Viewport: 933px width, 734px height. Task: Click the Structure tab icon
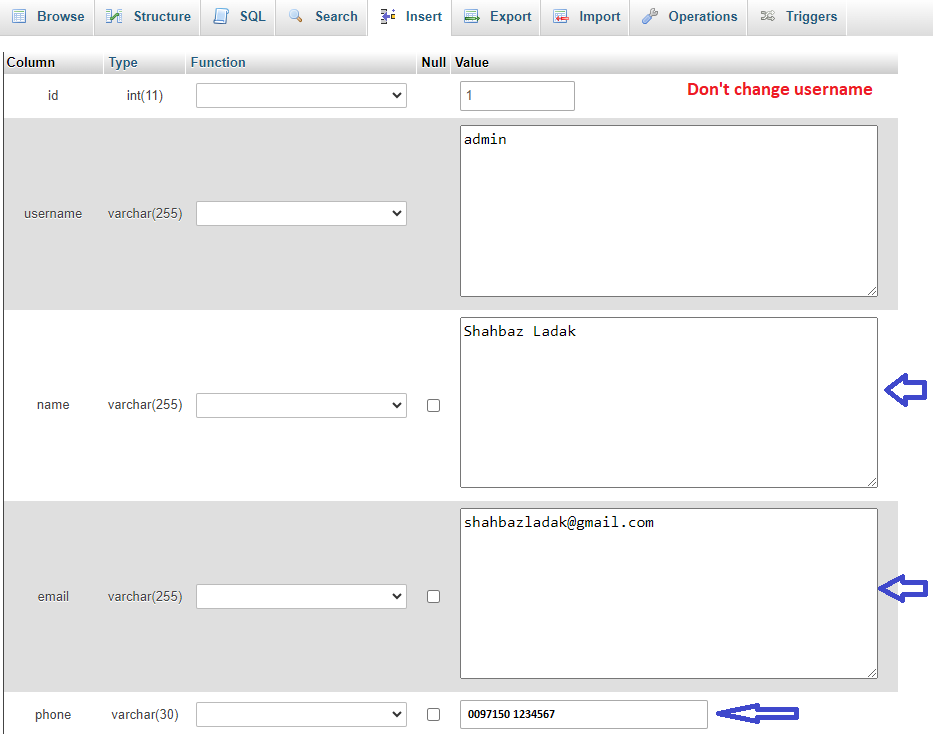pos(115,16)
